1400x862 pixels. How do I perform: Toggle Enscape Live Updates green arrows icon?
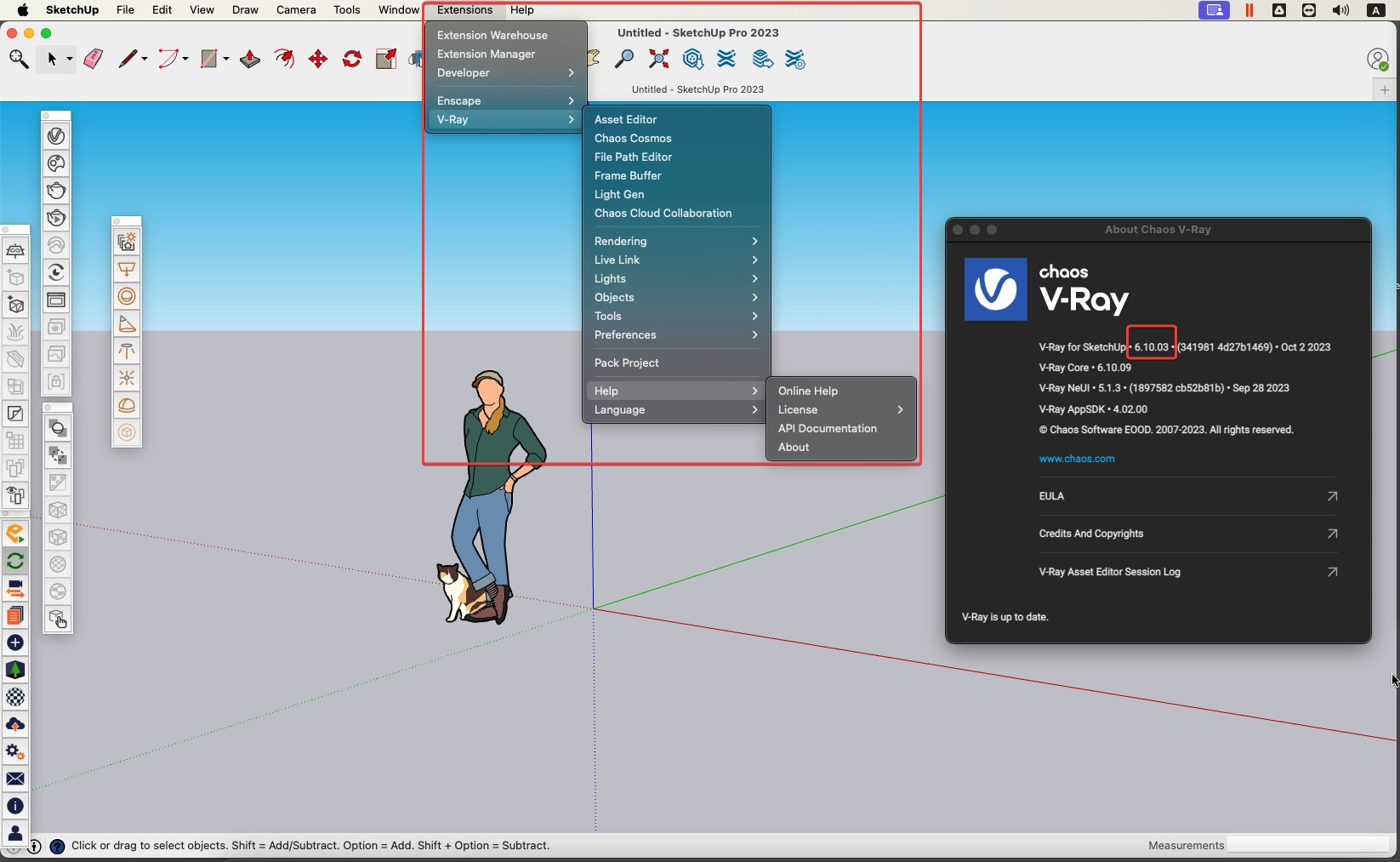15,561
